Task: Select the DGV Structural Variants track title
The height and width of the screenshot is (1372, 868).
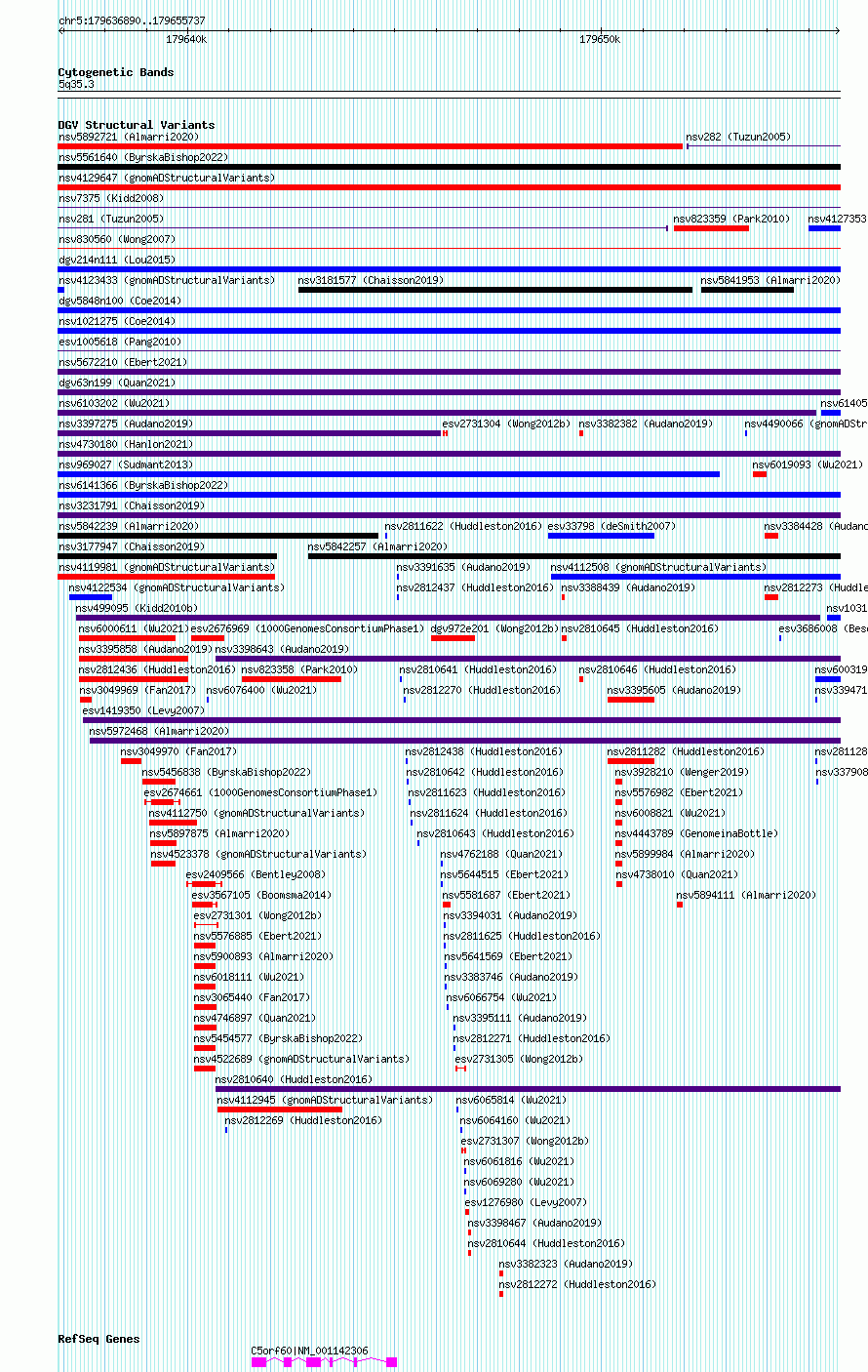Action: click(137, 125)
